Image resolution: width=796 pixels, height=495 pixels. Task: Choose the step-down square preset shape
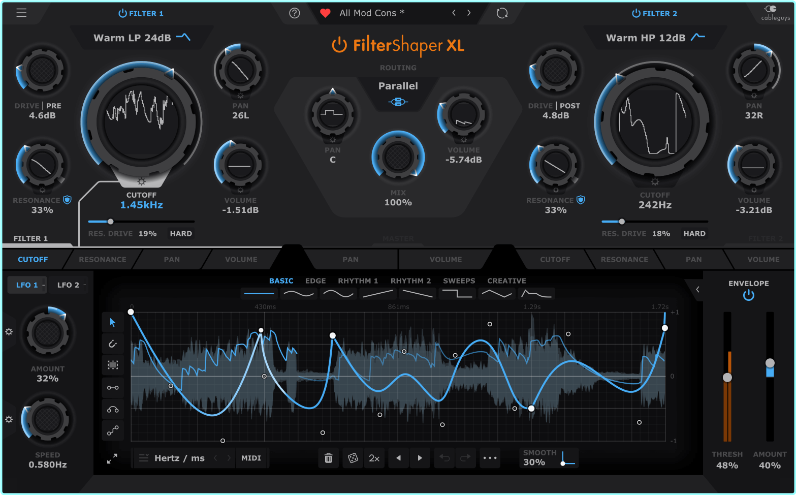(457, 293)
